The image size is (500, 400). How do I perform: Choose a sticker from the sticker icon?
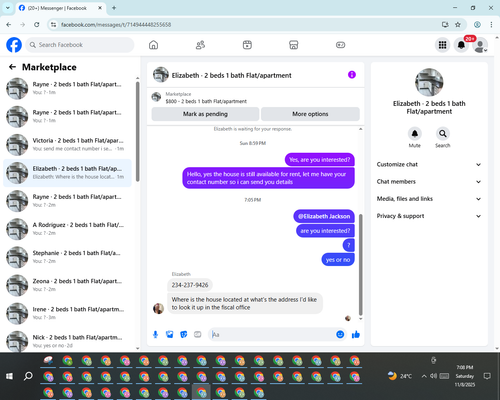[x=184, y=334]
